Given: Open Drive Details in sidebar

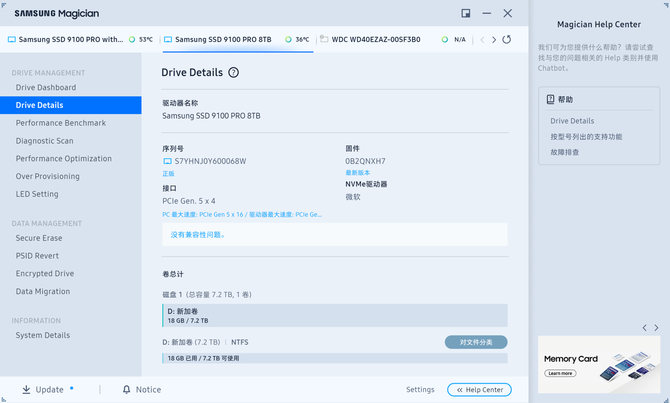Looking at the screenshot, I should [x=71, y=105].
